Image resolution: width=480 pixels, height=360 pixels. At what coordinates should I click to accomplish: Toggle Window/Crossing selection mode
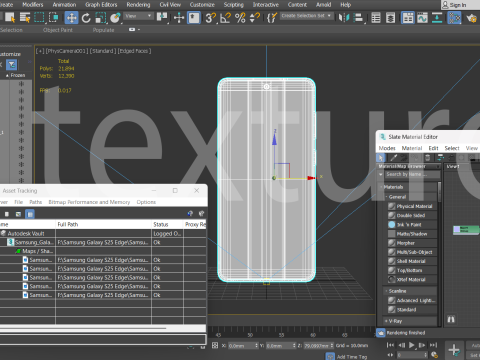[53, 17]
